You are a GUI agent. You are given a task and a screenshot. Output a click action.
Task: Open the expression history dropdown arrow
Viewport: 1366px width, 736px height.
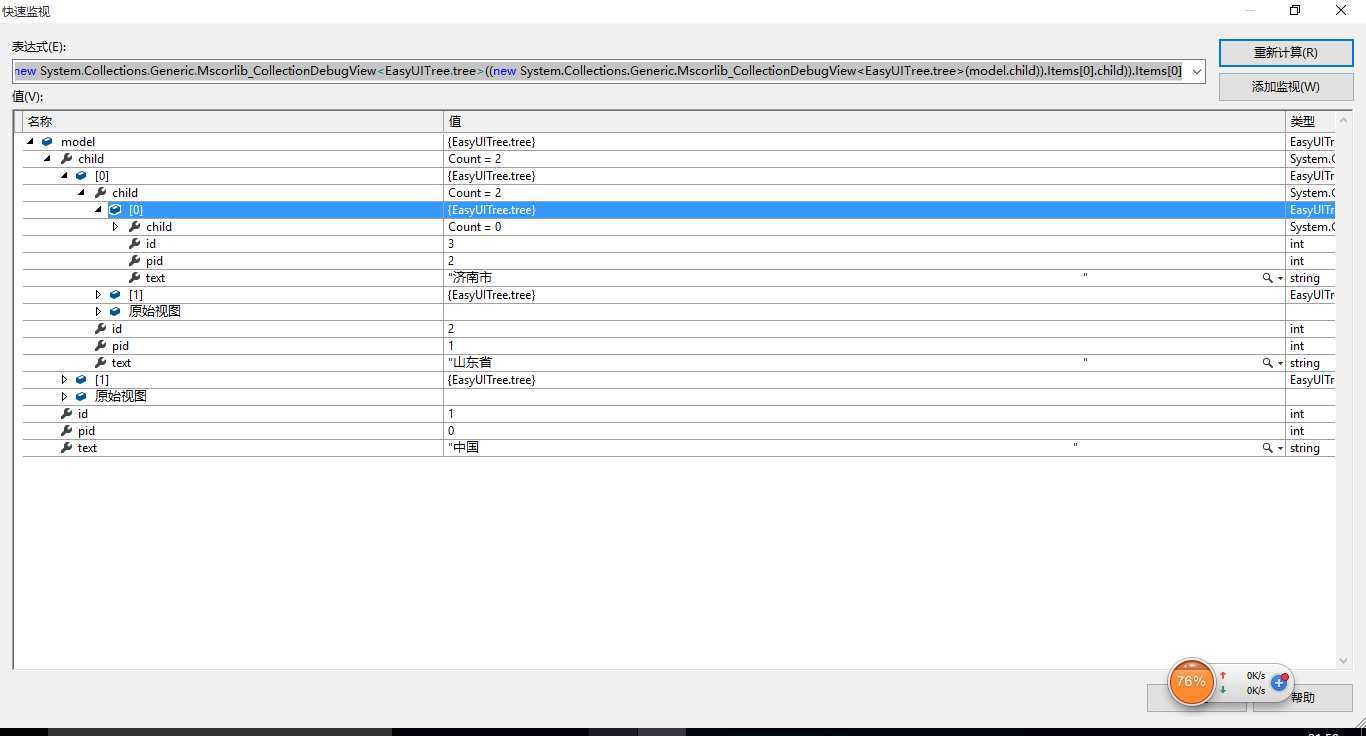(x=1196, y=72)
